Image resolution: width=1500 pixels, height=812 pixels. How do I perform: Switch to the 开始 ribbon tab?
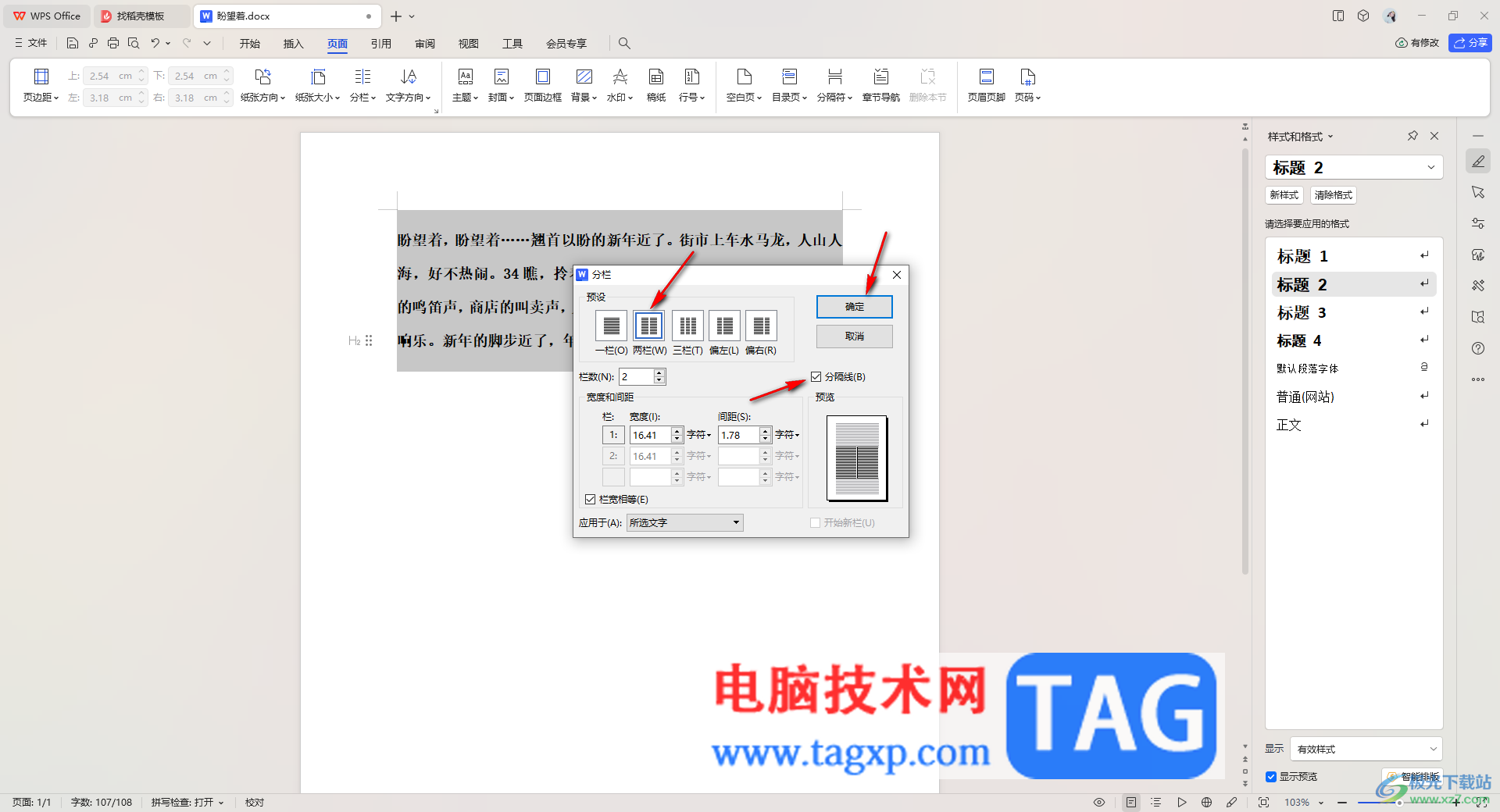point(250,44)
